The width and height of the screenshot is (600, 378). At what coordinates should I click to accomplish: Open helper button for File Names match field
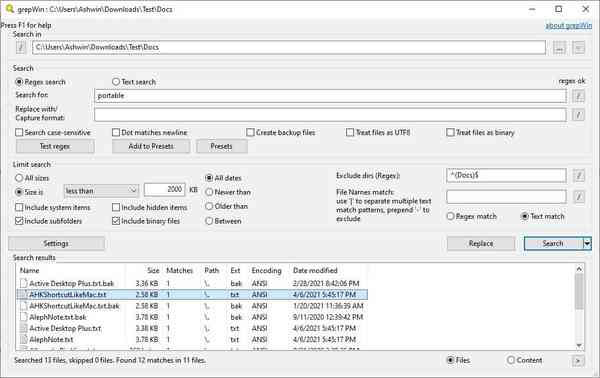[x=579, y=197]
